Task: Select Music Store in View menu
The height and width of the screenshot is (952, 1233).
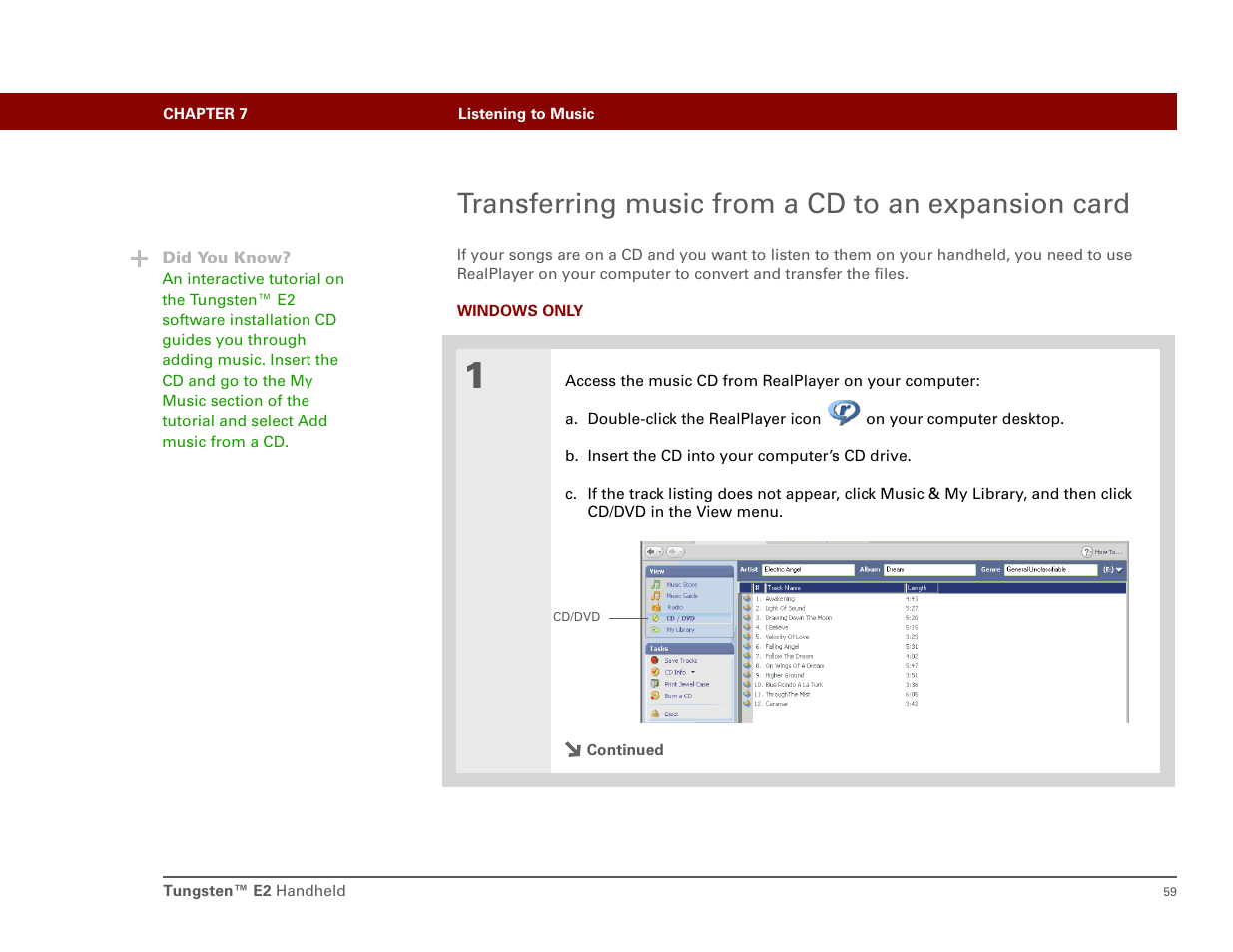Action: 682,585
